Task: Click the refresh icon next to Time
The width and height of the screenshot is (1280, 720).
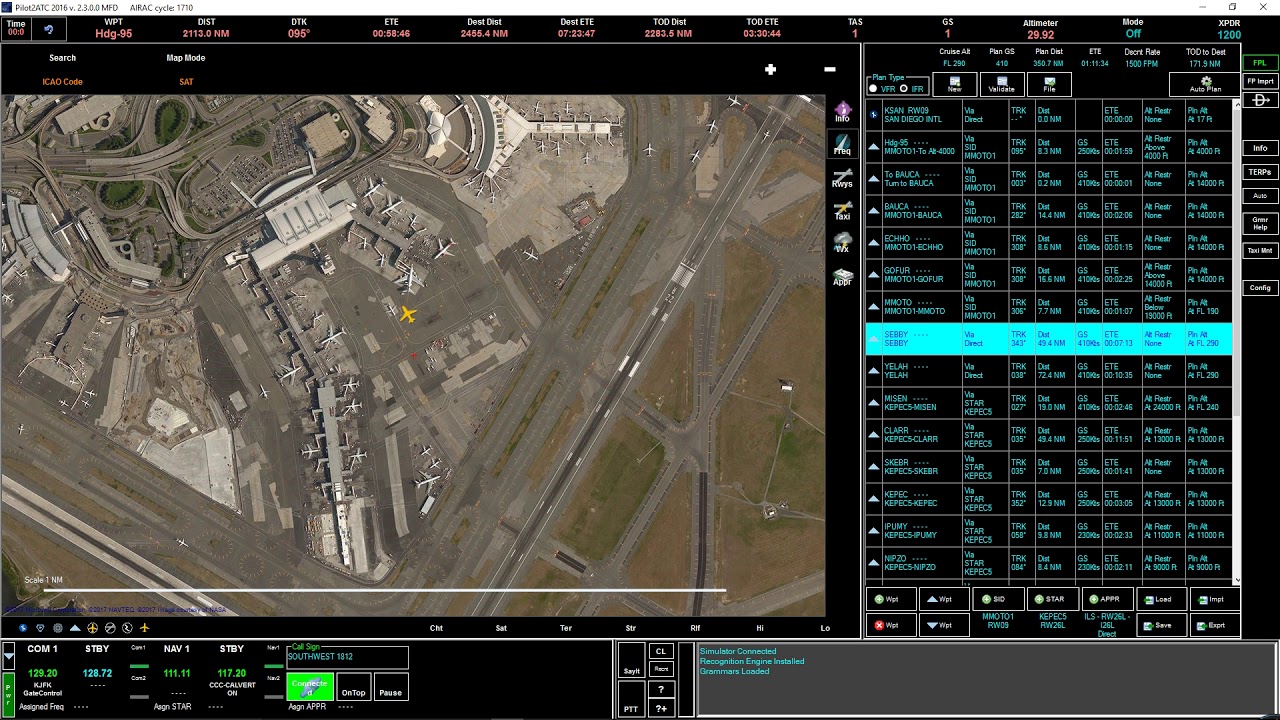Action: pos(48,29)
